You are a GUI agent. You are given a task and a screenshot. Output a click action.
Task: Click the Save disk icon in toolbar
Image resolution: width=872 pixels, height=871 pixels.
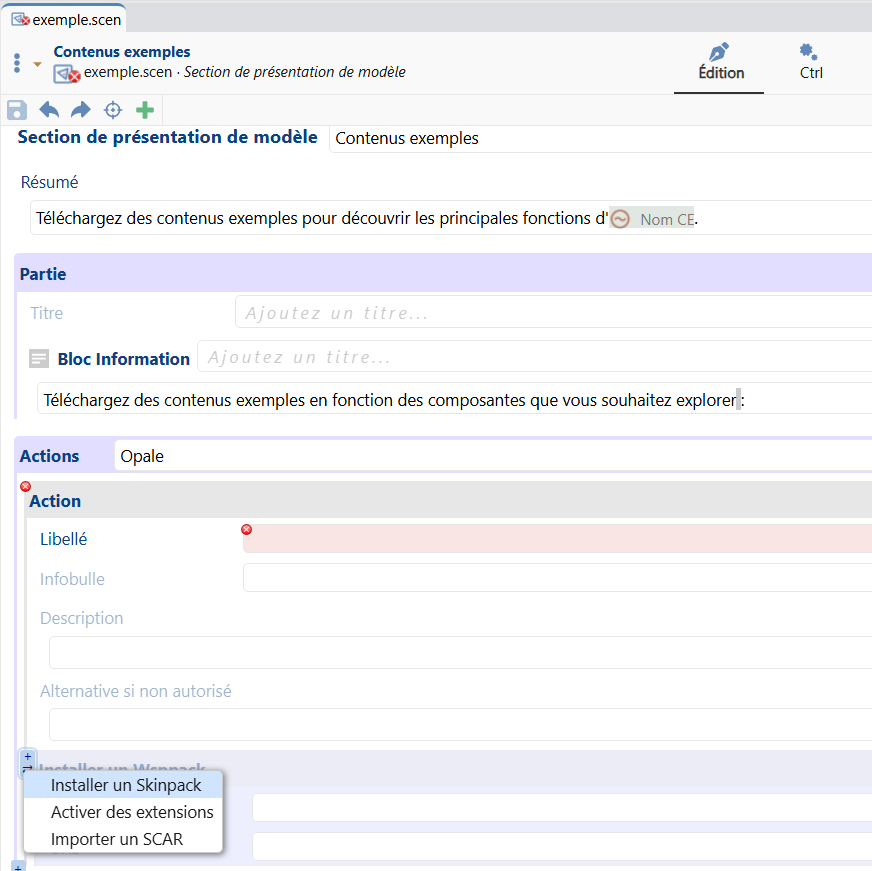point(17,110)
